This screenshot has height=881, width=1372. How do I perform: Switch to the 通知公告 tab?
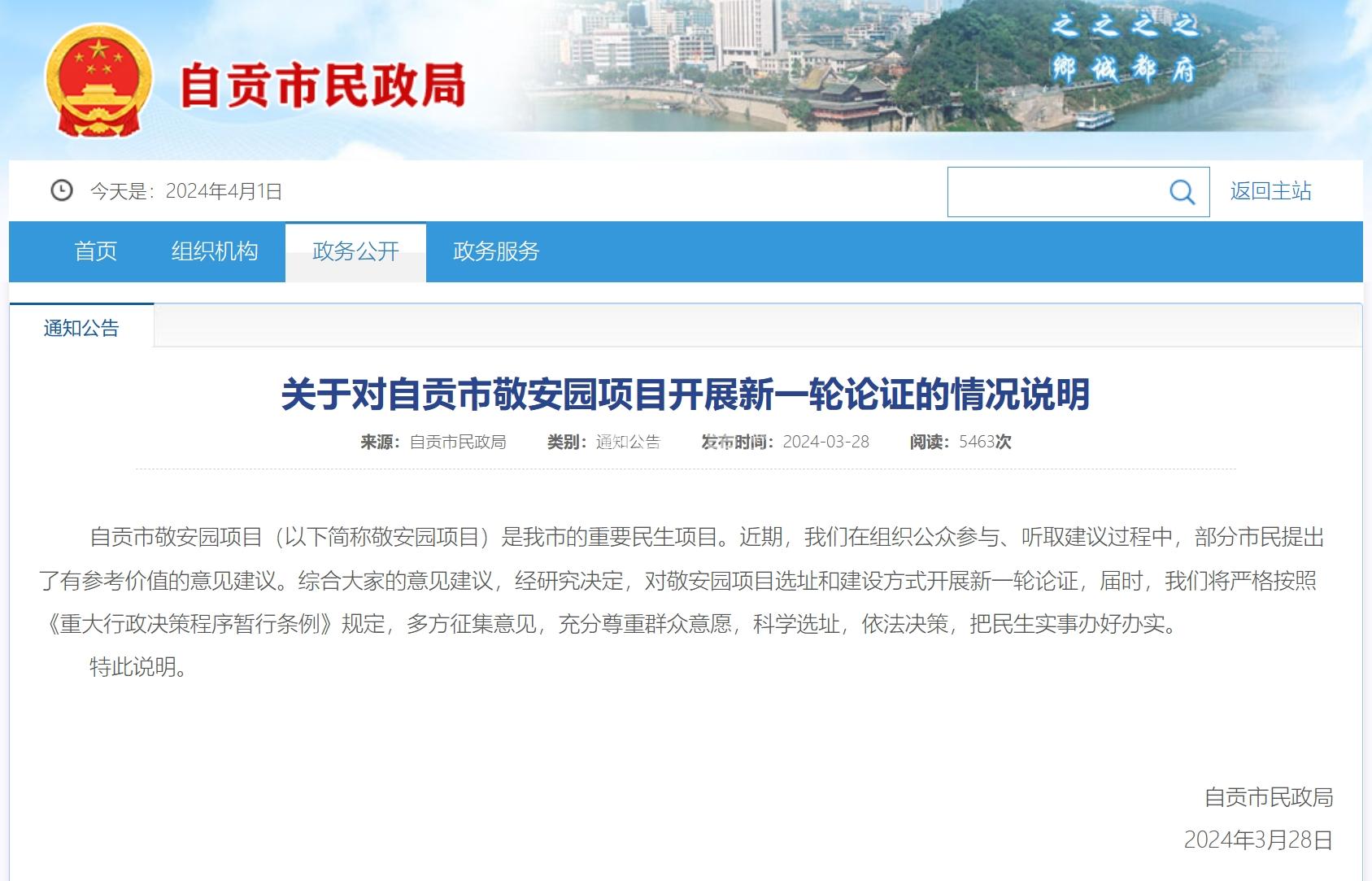(x=81, y=328)
